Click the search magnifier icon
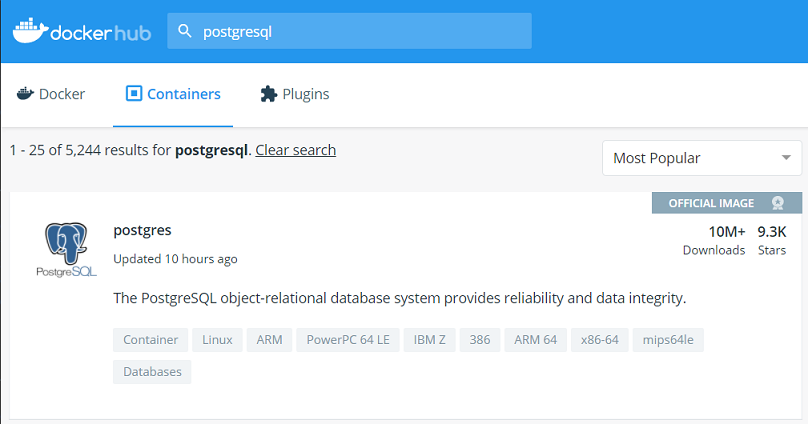The height and width of the screenshot is (424, 808). tap(184, 31)
